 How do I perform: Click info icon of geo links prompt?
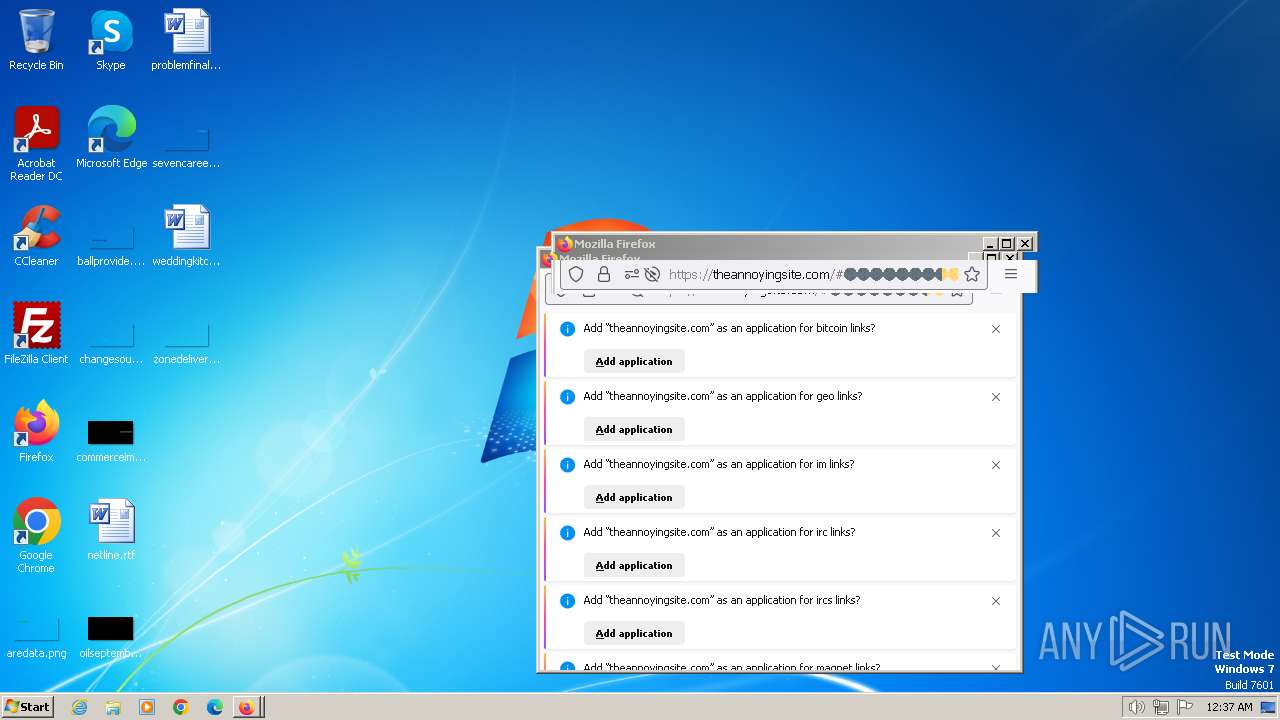pos(567,397)
